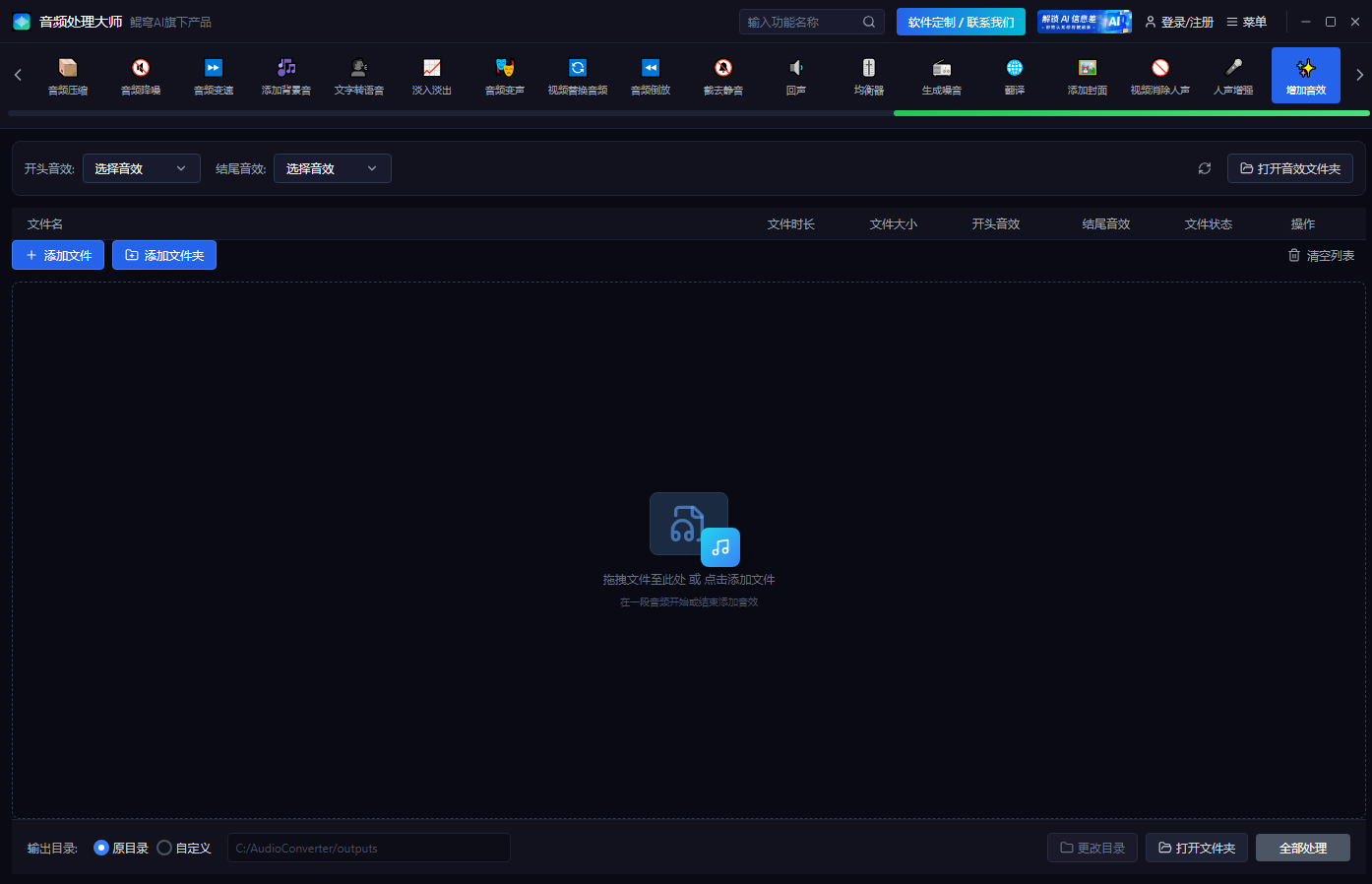This screenshot has width=1372, height=884.
Task: Click the 添加文件 add file button
Action: point(57,255)
